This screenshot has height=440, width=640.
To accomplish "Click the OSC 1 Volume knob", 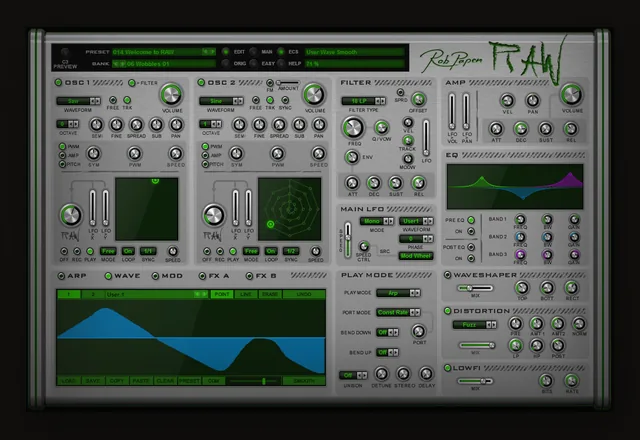I will pyautogui.click(x=171, y=95).
